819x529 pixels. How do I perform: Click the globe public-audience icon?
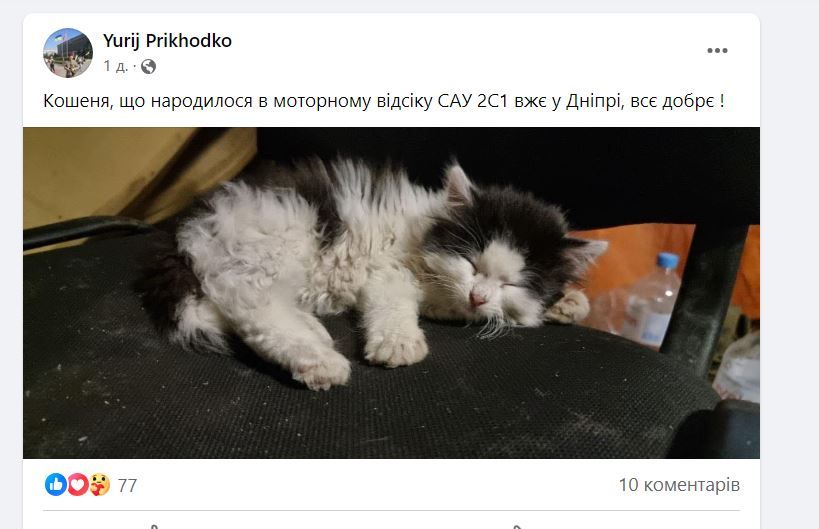coord(148,66)
